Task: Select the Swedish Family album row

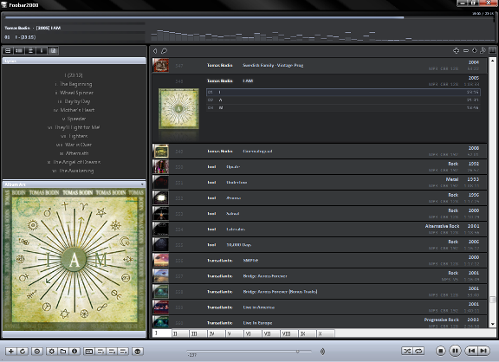Action: (x=319, y=65)
